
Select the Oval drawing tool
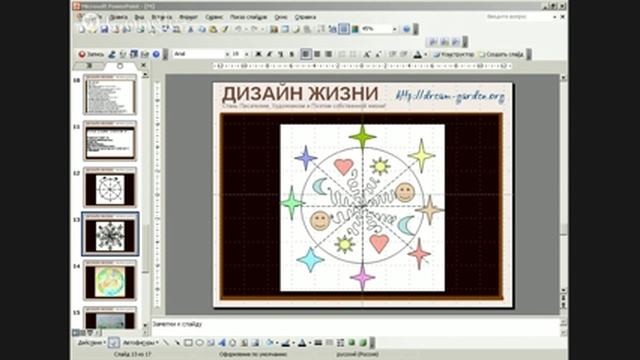point(200,343)
